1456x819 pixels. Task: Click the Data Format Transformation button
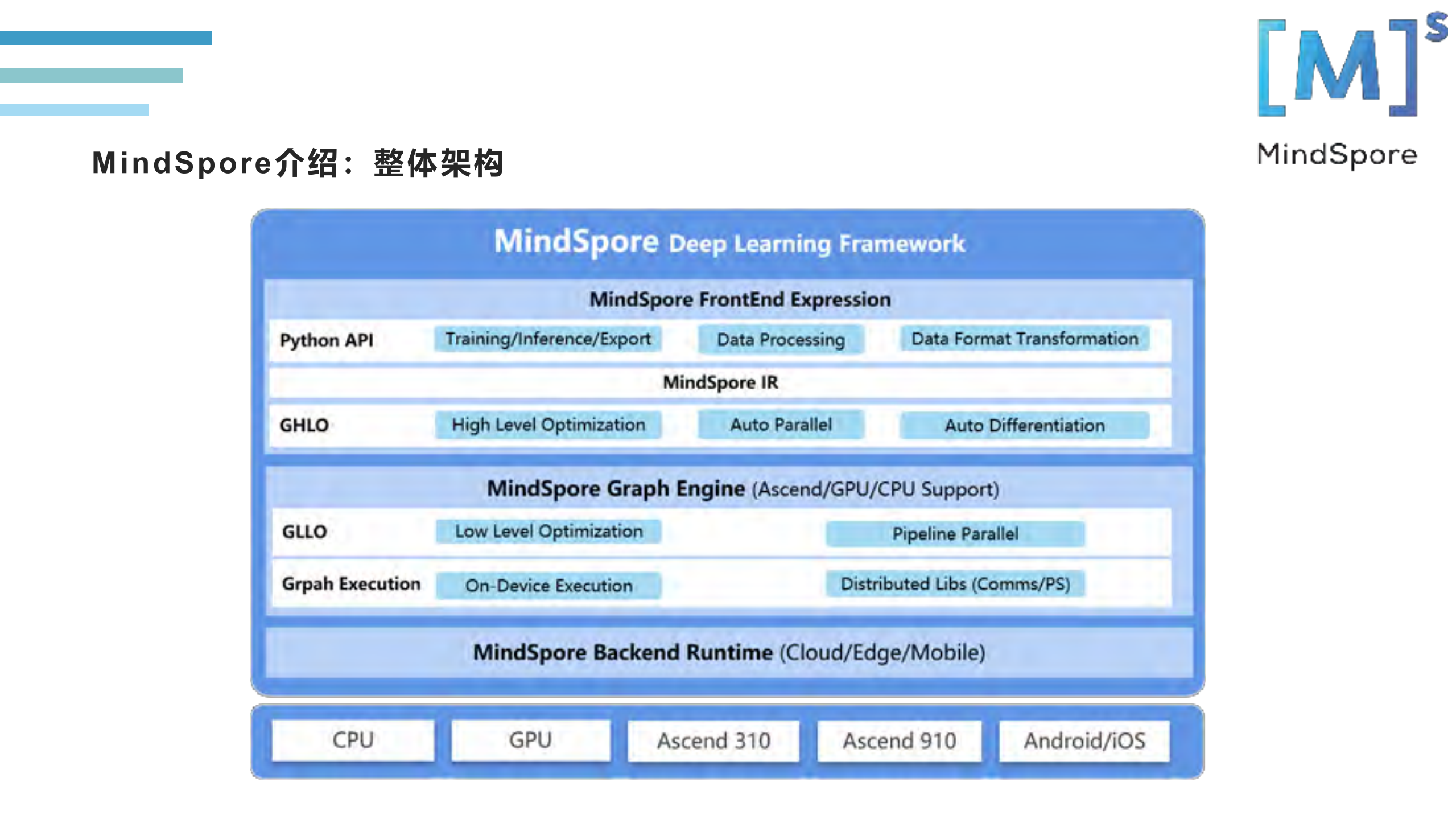coord(1024,338)
